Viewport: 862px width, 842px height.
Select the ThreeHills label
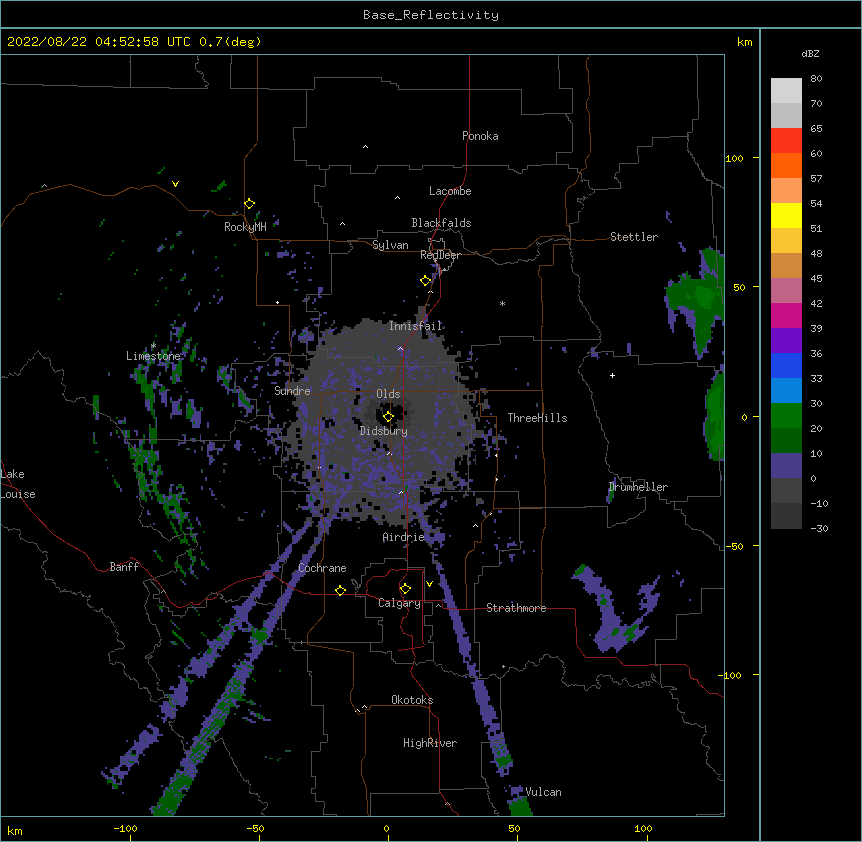pyautogui.click(x=538, y=418)
